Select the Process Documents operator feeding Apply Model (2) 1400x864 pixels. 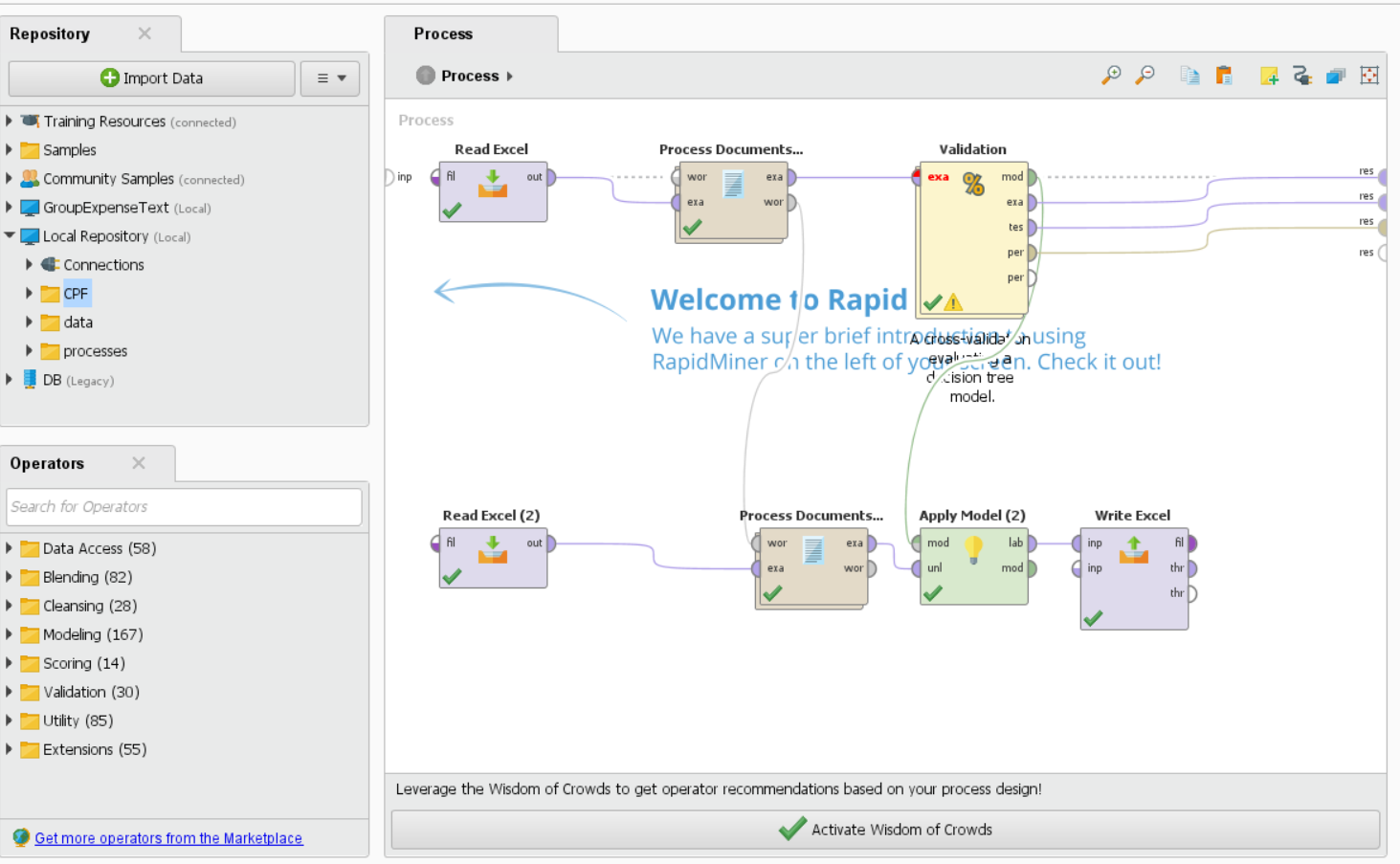coord(812,568)
